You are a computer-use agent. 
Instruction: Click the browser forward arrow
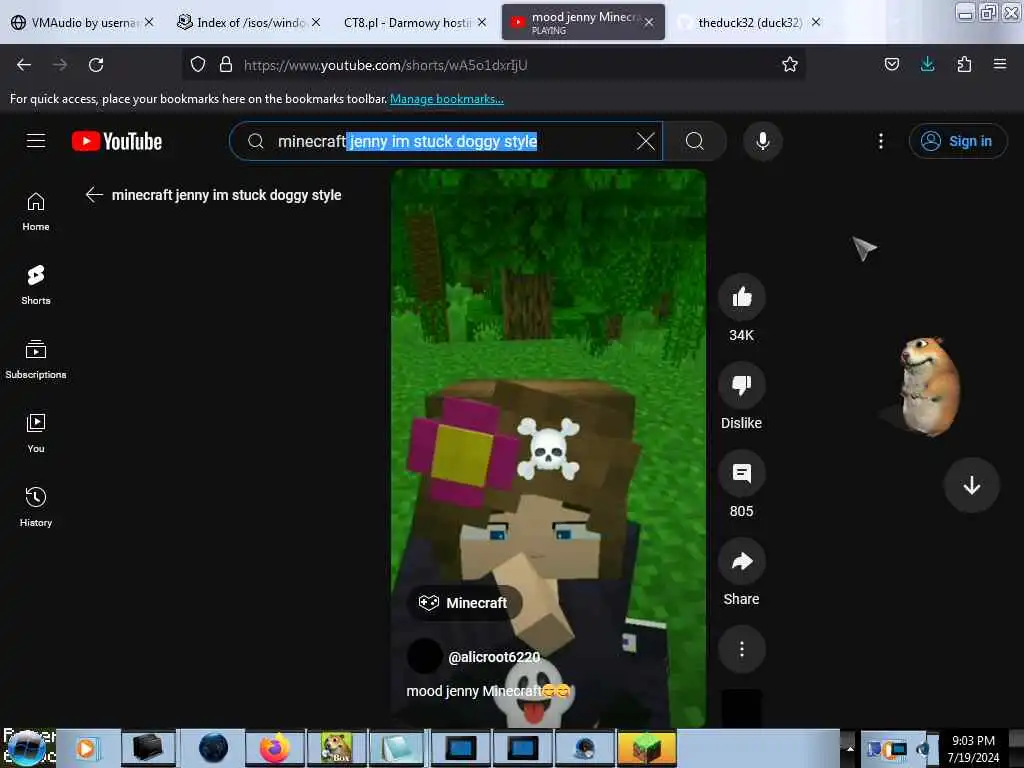coord(59,65)
